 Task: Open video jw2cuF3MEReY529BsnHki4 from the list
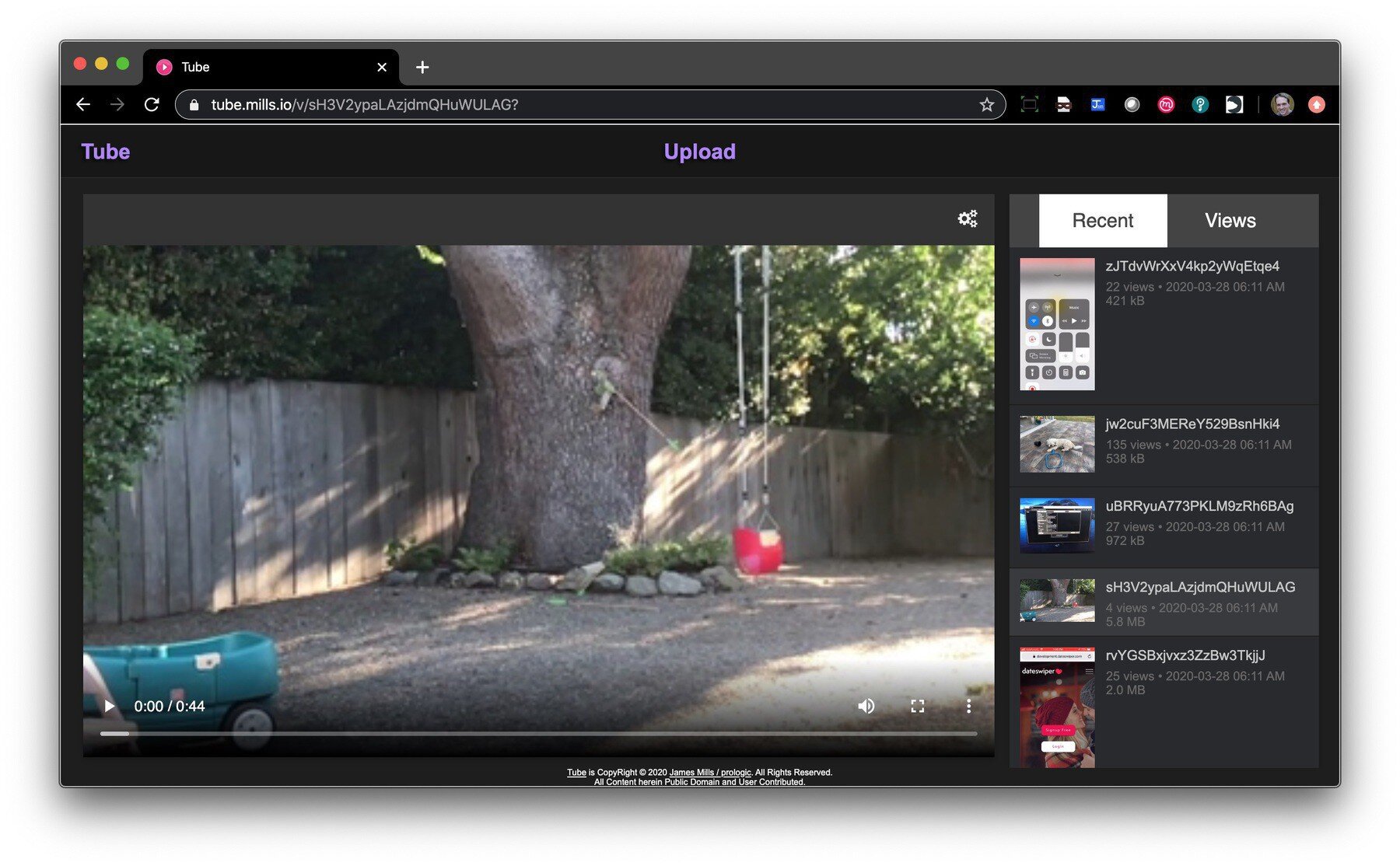click(x=1192, y=424)
